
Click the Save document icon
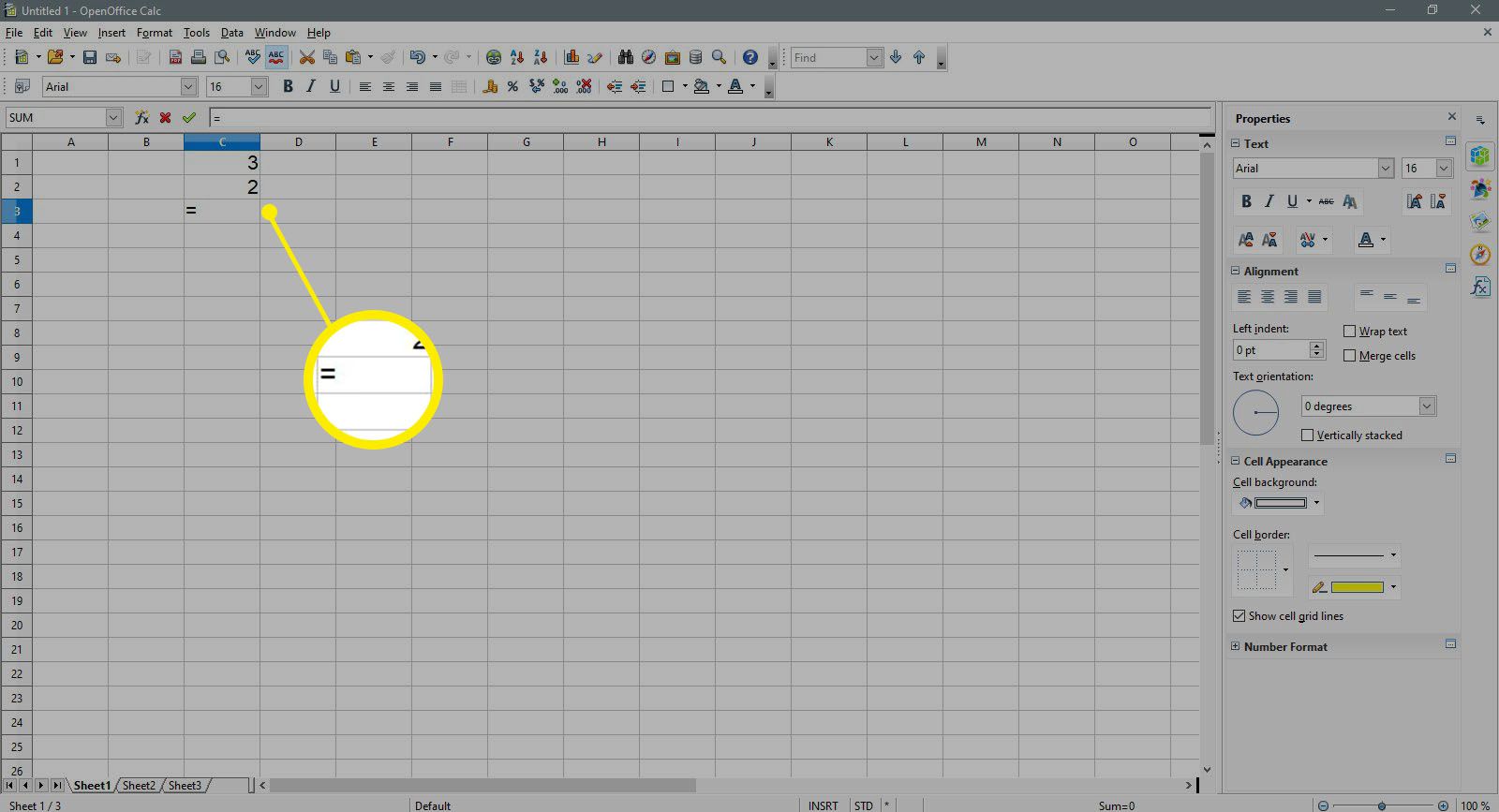pos(90,57)
